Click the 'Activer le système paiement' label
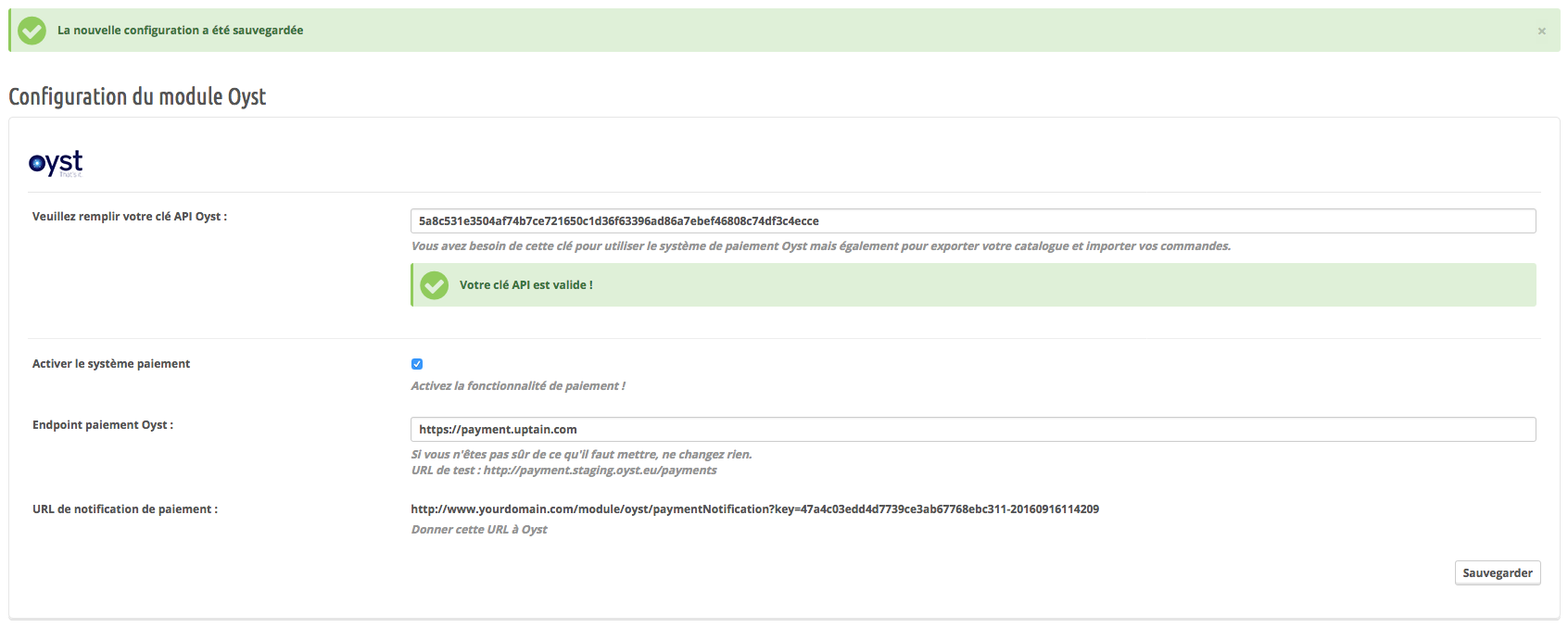Viewport: 1568px width, 628px height. pyautogui.click(x=111, y=363)
